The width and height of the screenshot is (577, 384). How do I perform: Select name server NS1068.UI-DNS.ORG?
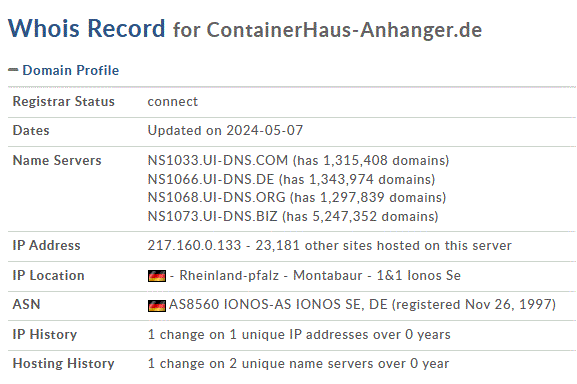click(216, 198)
